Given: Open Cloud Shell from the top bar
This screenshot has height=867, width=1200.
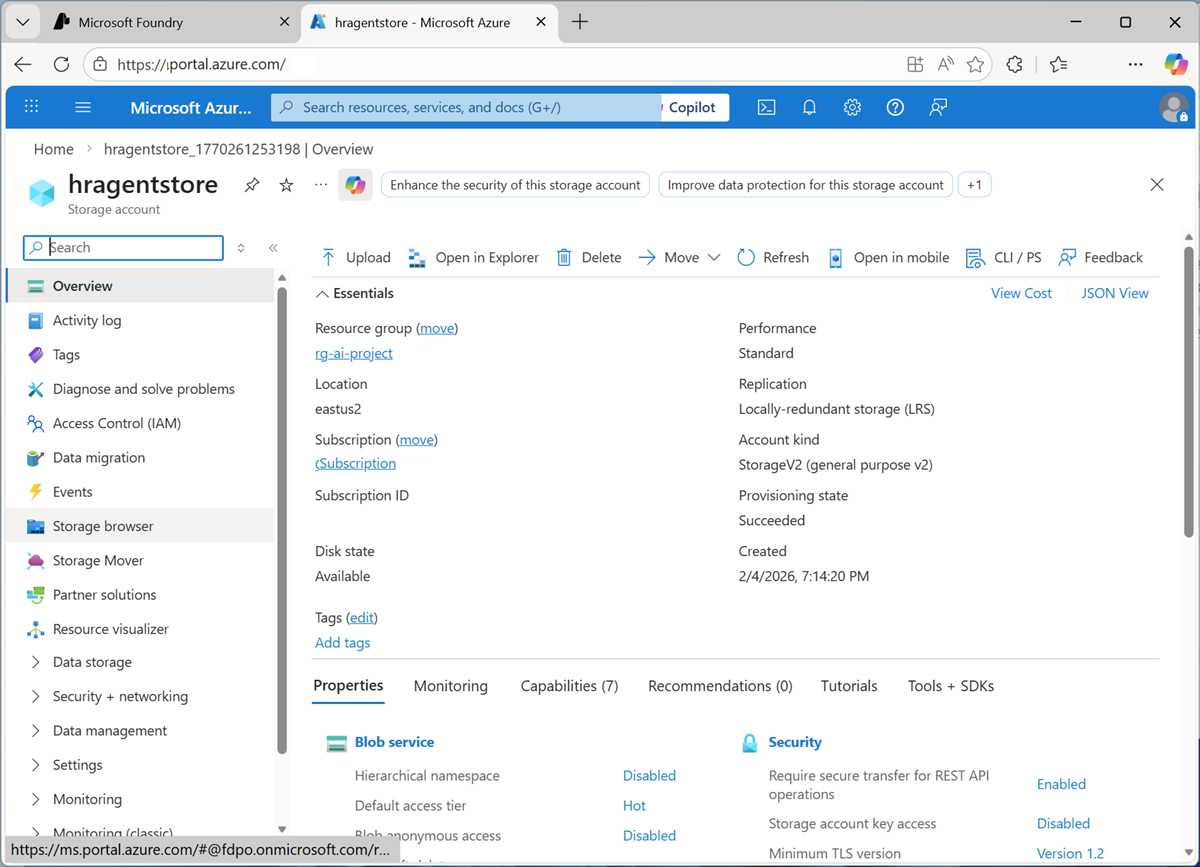Looking at the screenshot, I should tap(766, 107).
